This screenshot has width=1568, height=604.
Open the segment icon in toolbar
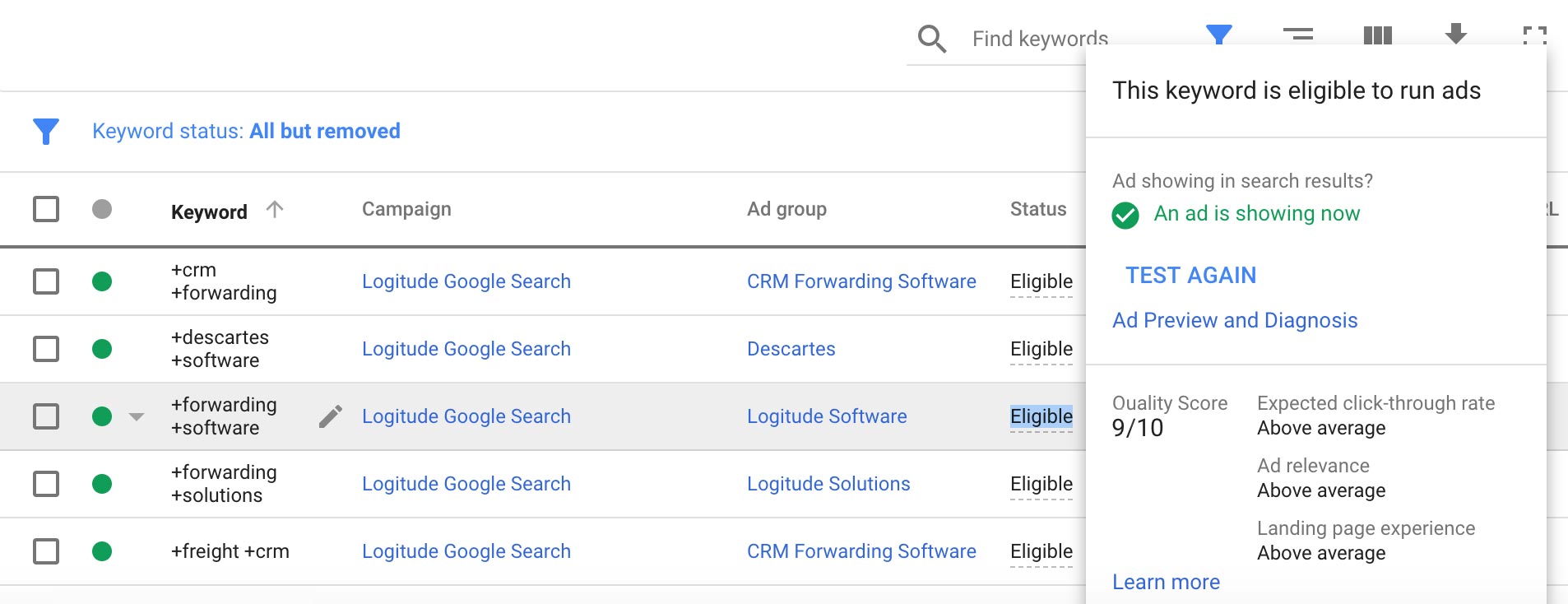tap(1298, 35)
